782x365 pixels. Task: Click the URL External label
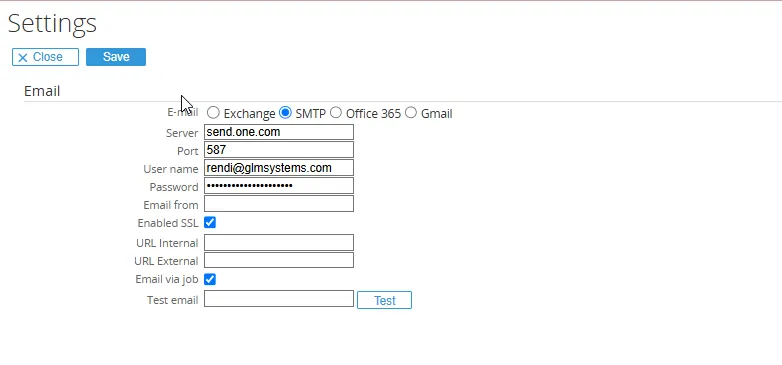[x=166, y=261]
